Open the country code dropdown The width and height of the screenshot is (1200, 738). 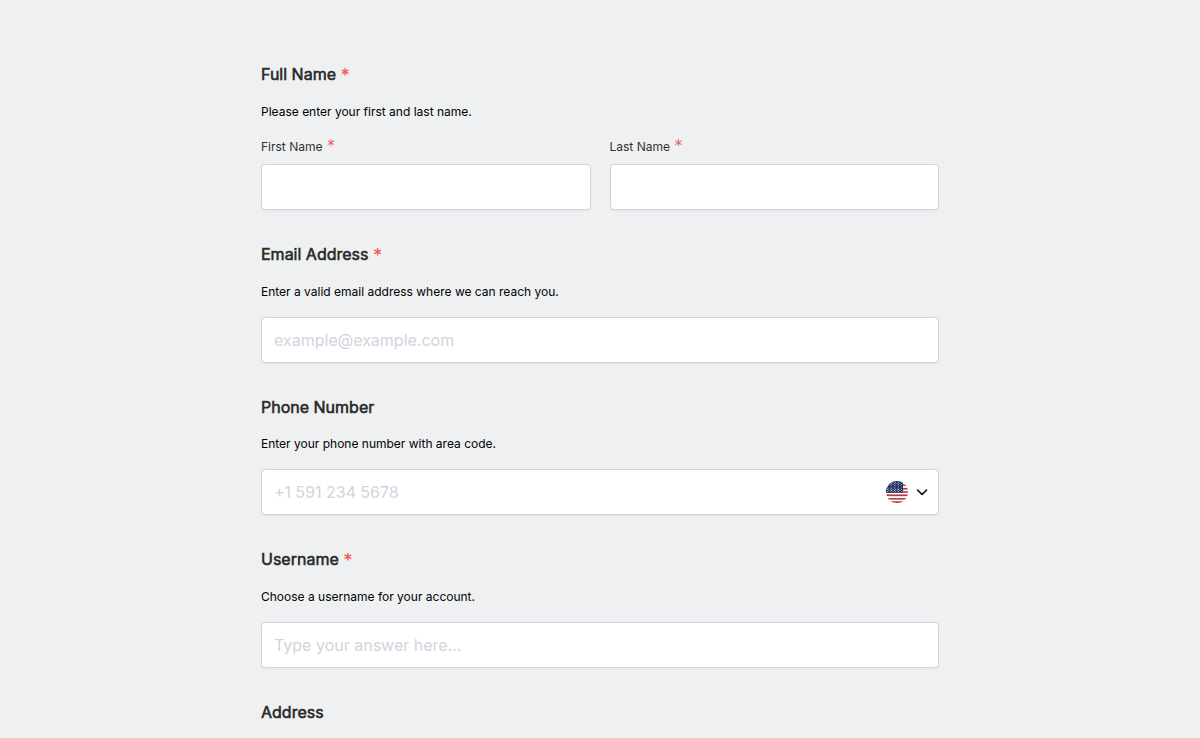click(906, 491)
